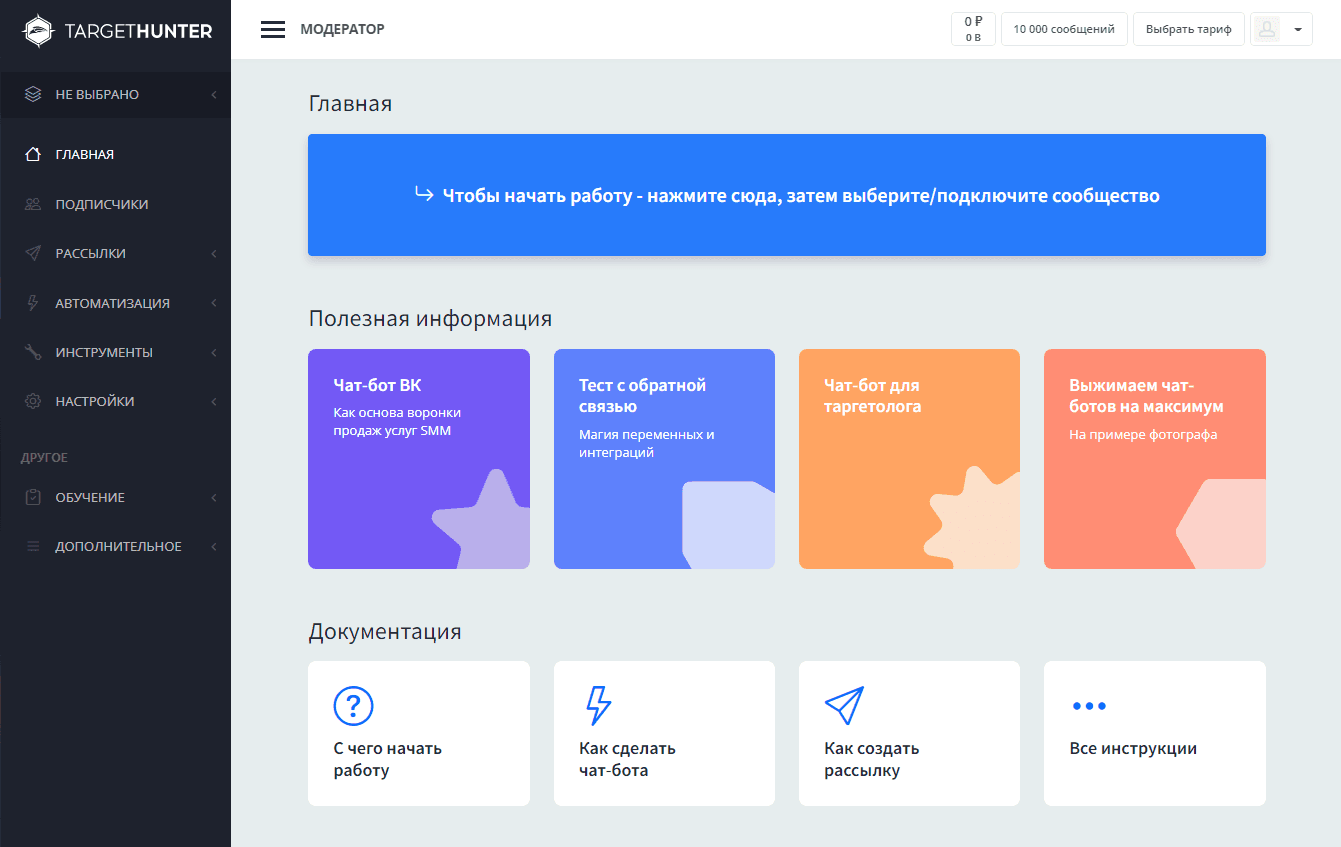This screenshot has height=847, width=1341.
Task: Open the user profile dropdown arrow
Action: tap(1297, 30)
